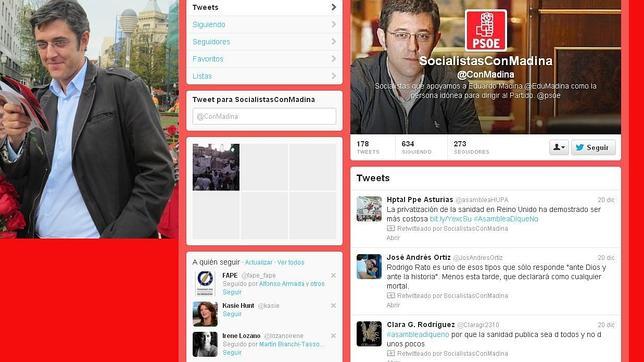View the 178 Tweets count
644x362 pixels.
[x=368, y=147]
